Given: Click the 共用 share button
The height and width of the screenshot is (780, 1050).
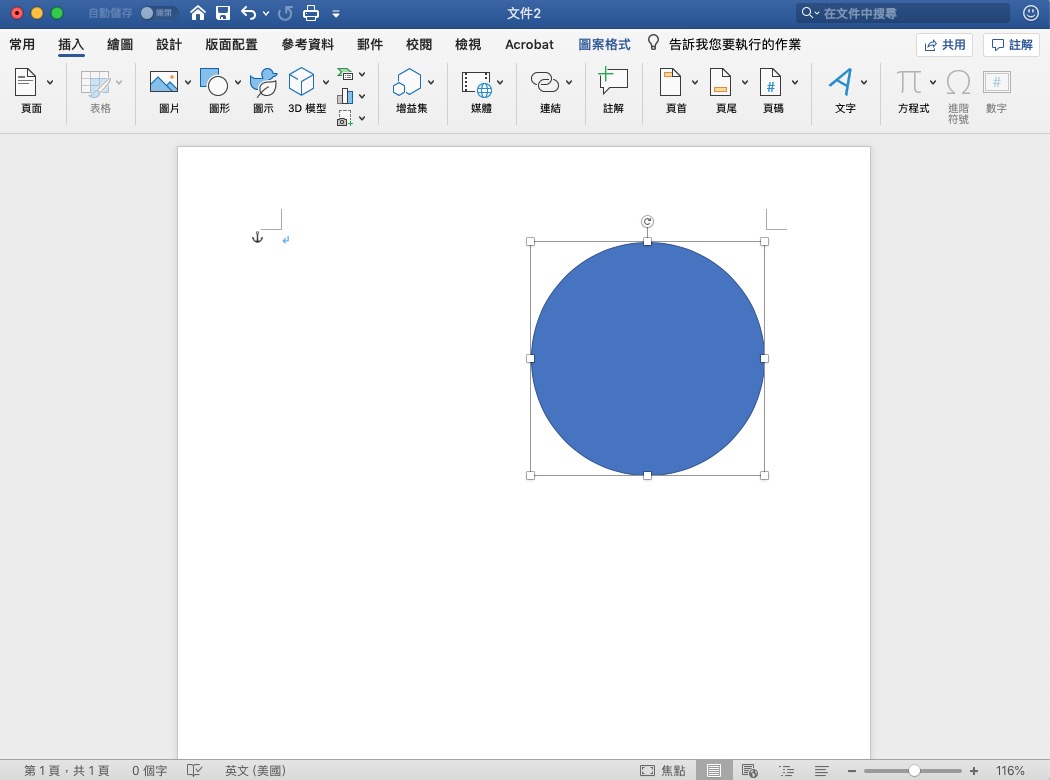Looking at the screenshot, I should 944,45.
